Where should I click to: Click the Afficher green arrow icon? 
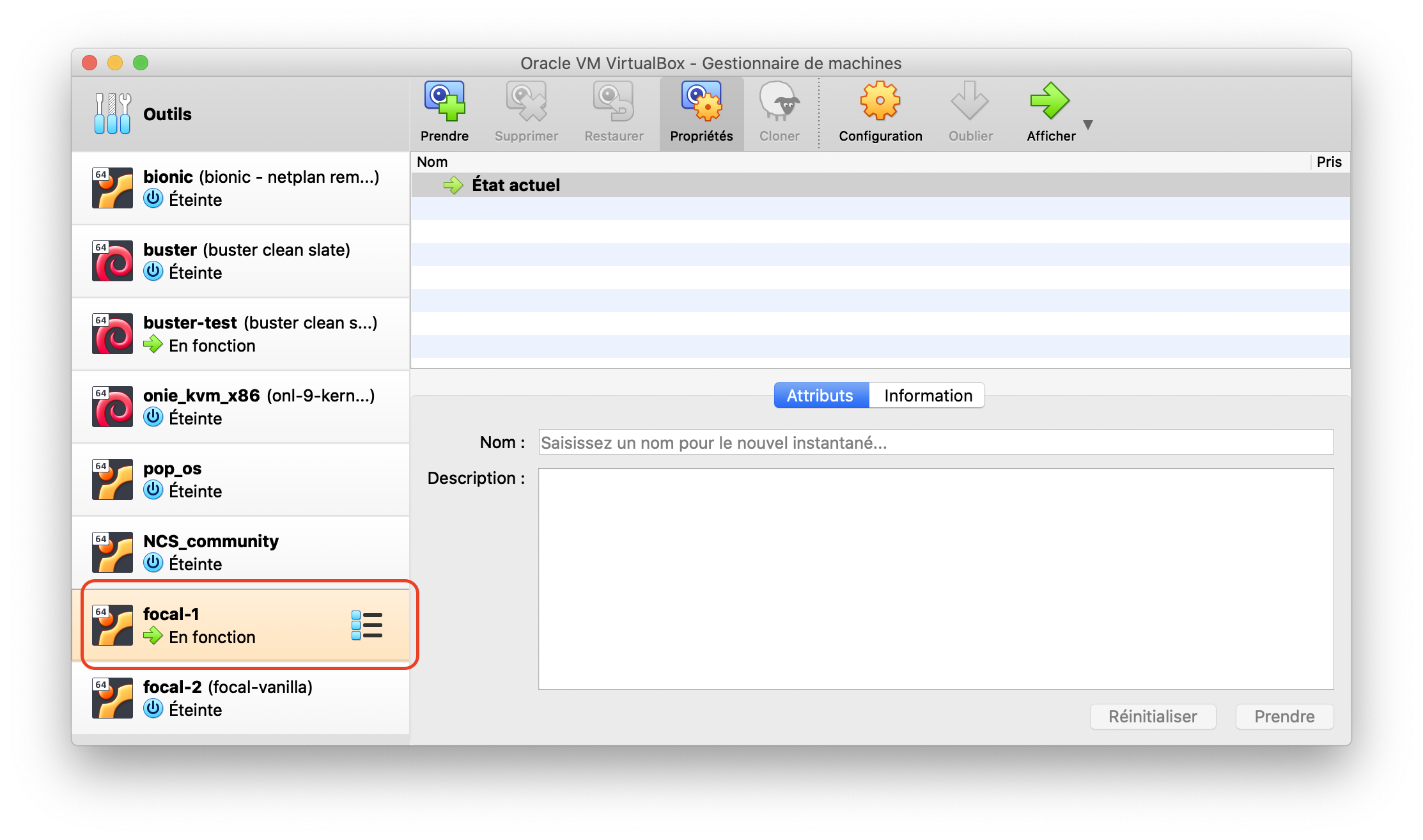(1050, 101)
